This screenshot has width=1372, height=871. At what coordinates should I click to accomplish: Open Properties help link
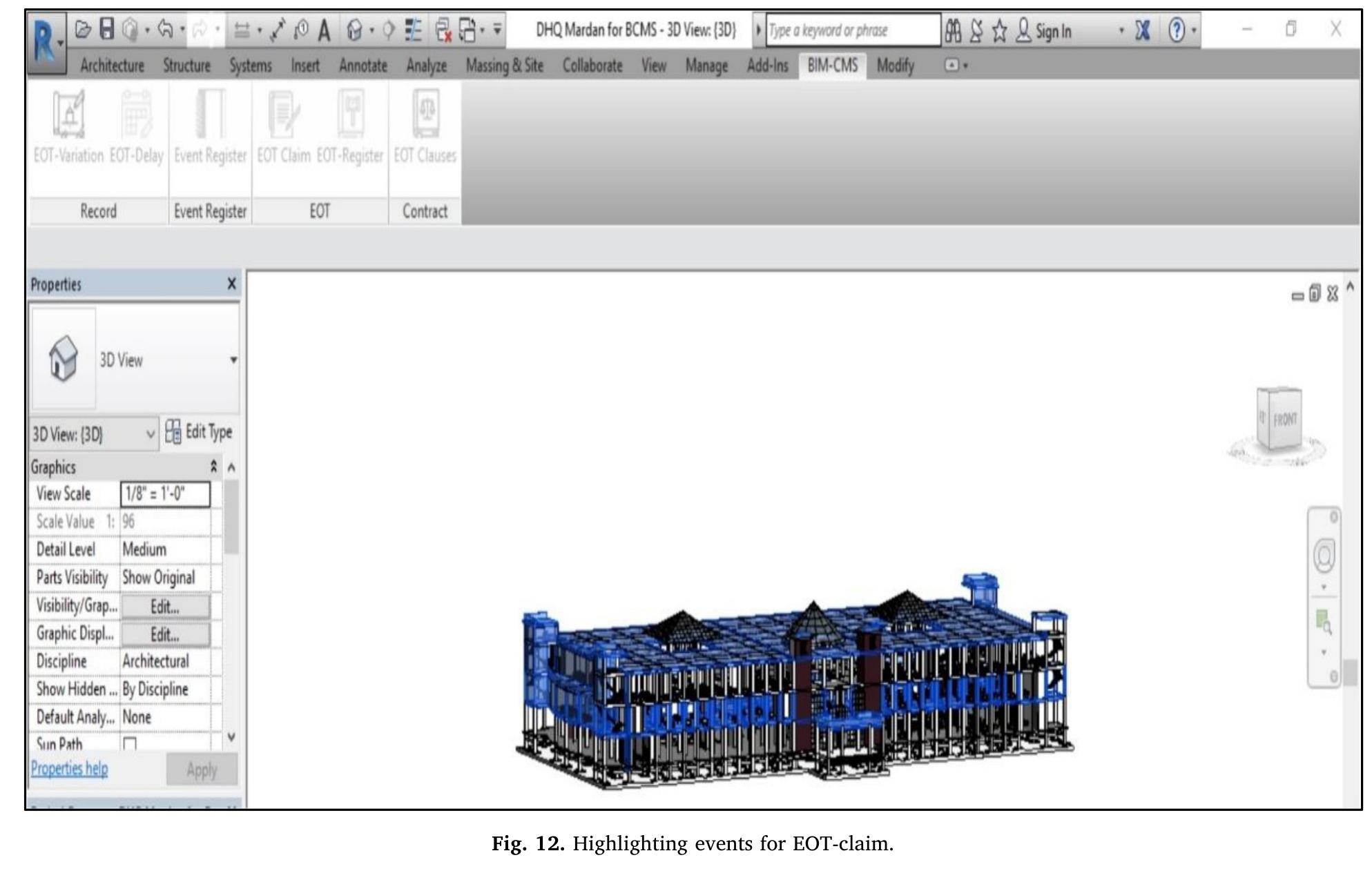(69, 768)
